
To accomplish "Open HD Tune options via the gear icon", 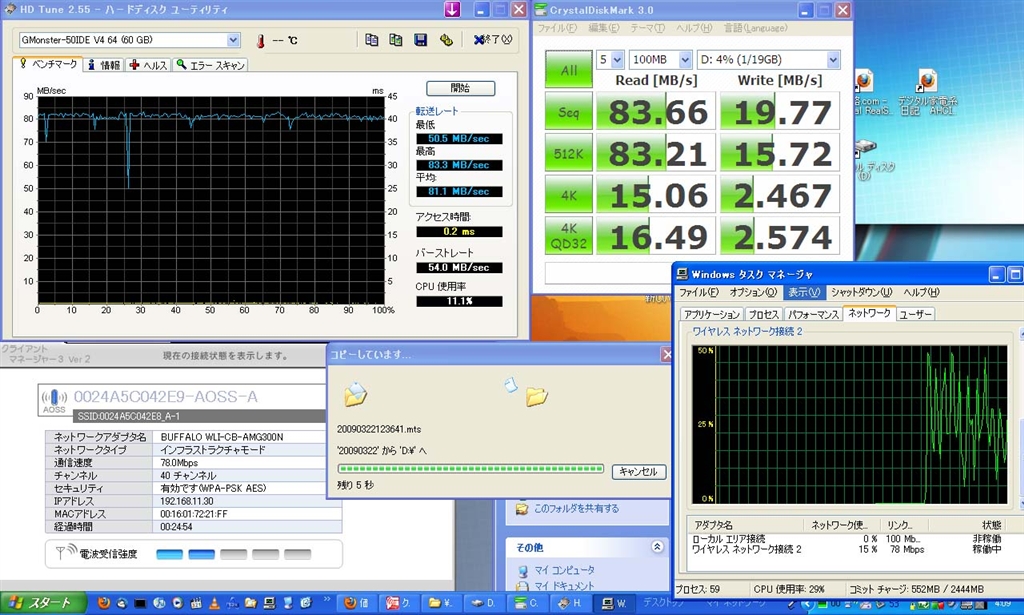I will (x=446, y=40).
